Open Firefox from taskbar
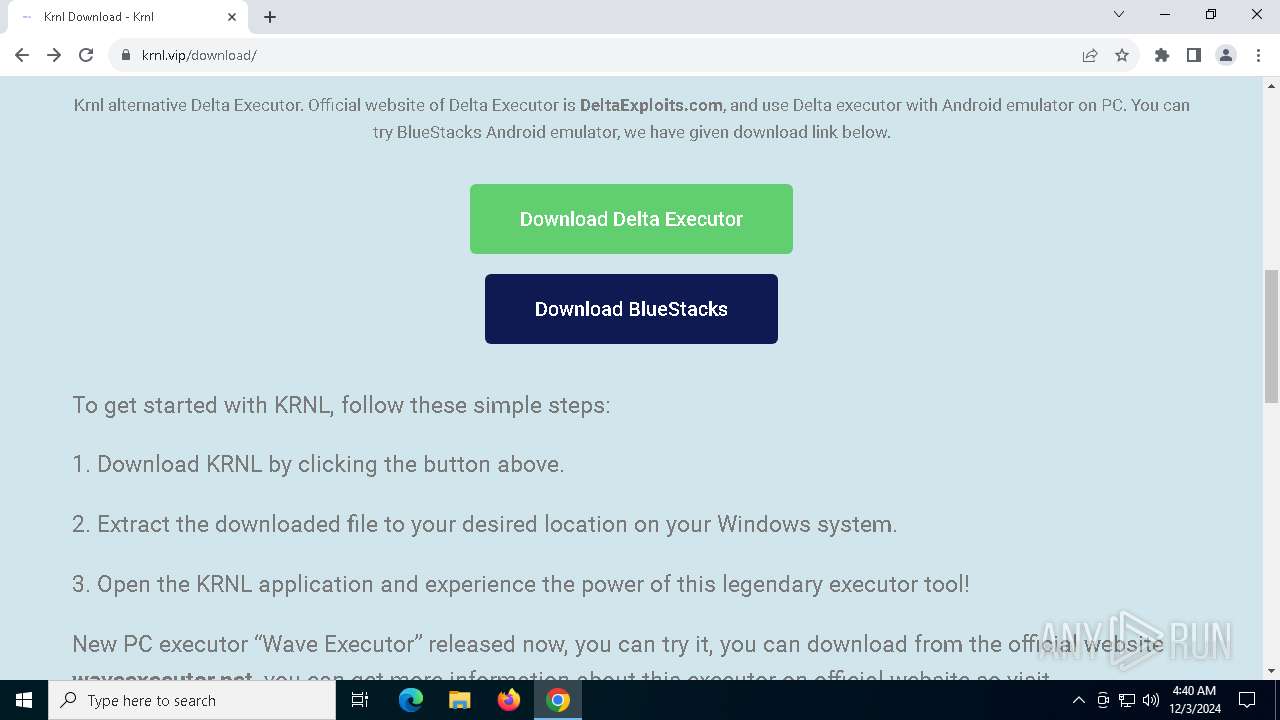The width and height of the screenshot is (1280, 720). tap(509, 700)
